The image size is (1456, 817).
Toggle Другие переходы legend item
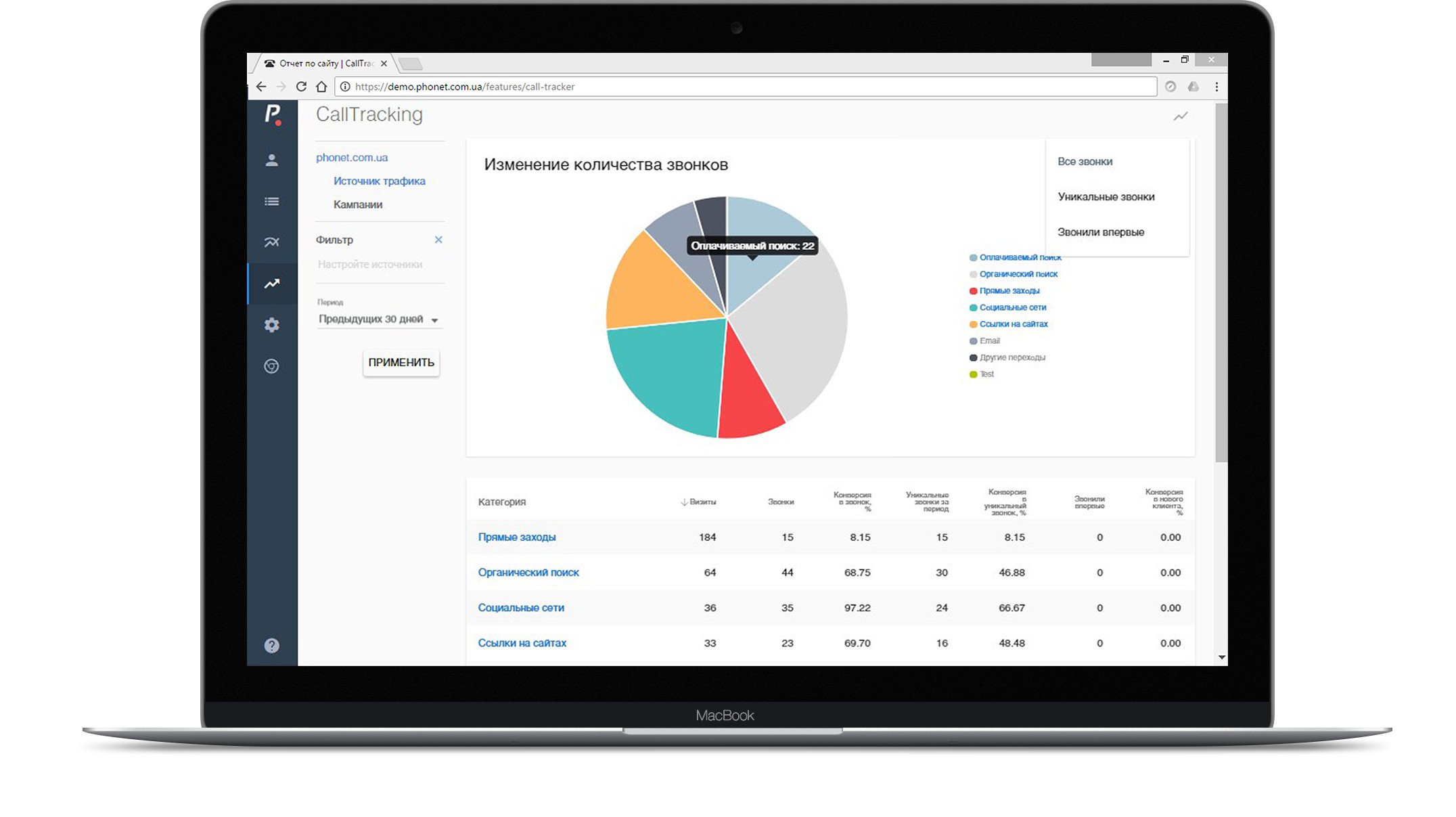click(x=1007, y=357)
